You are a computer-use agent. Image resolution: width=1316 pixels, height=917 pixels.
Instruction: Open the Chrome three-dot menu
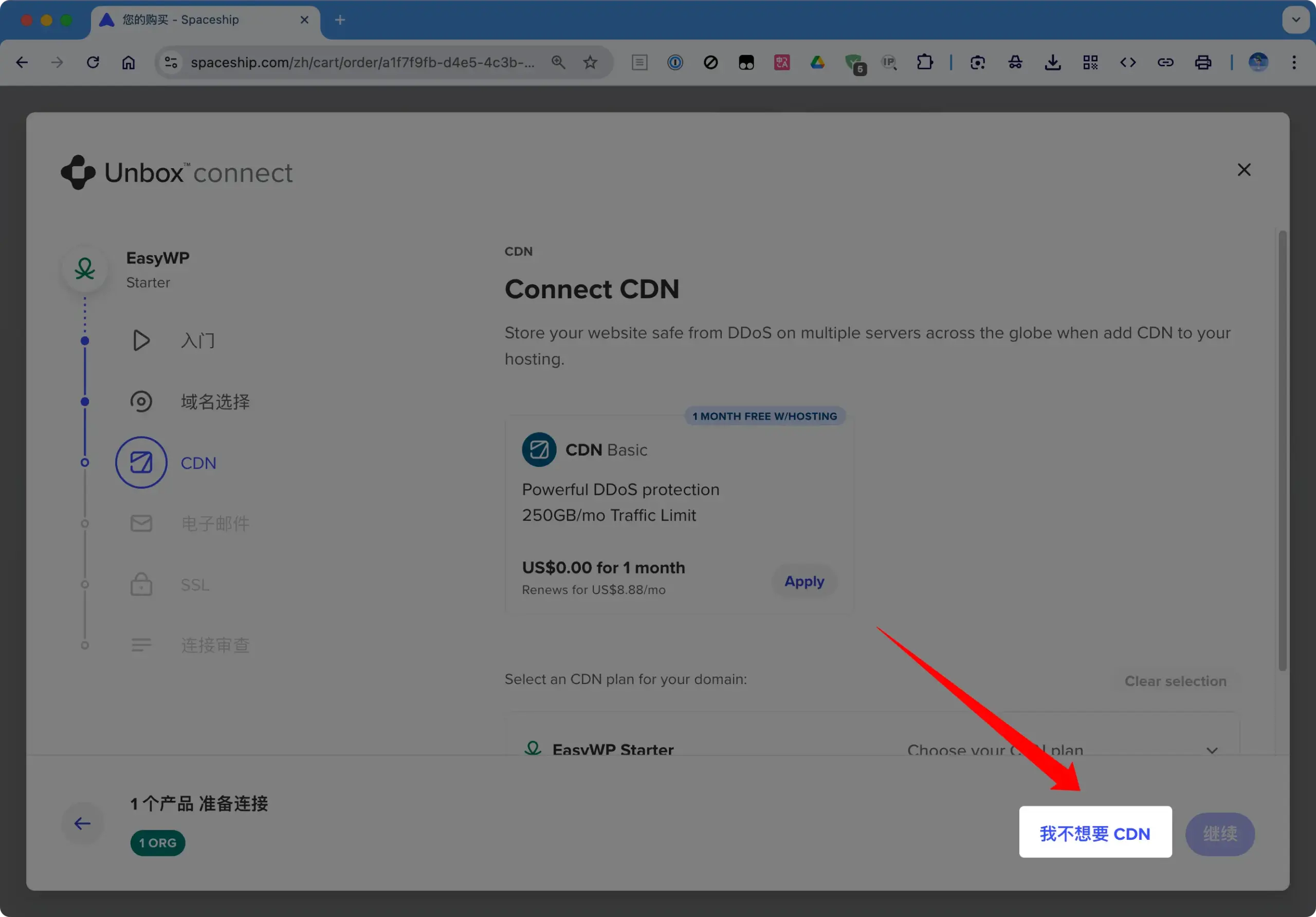tap(1294, 63)
